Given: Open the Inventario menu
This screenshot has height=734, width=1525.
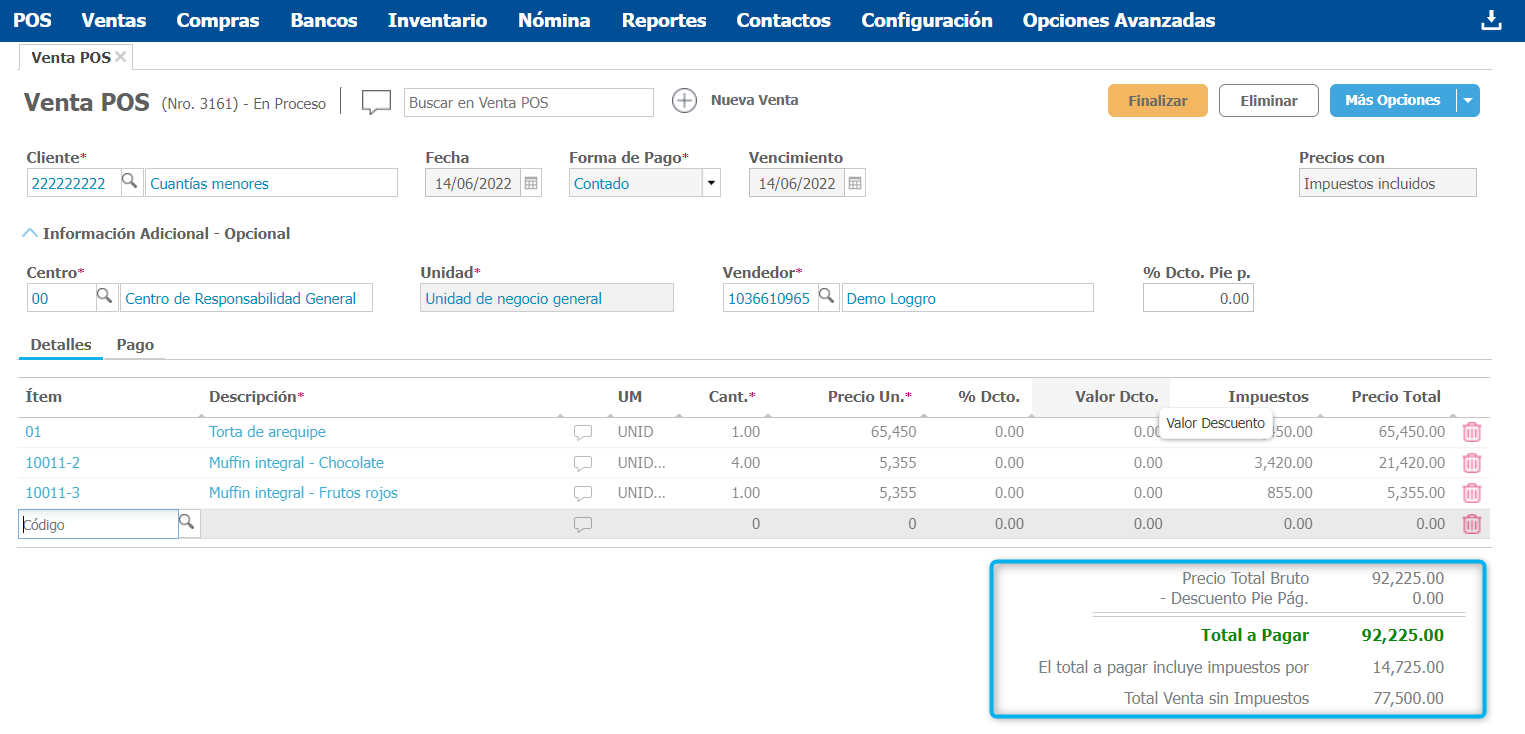Looking at the screenshot, I should point(437,21).
